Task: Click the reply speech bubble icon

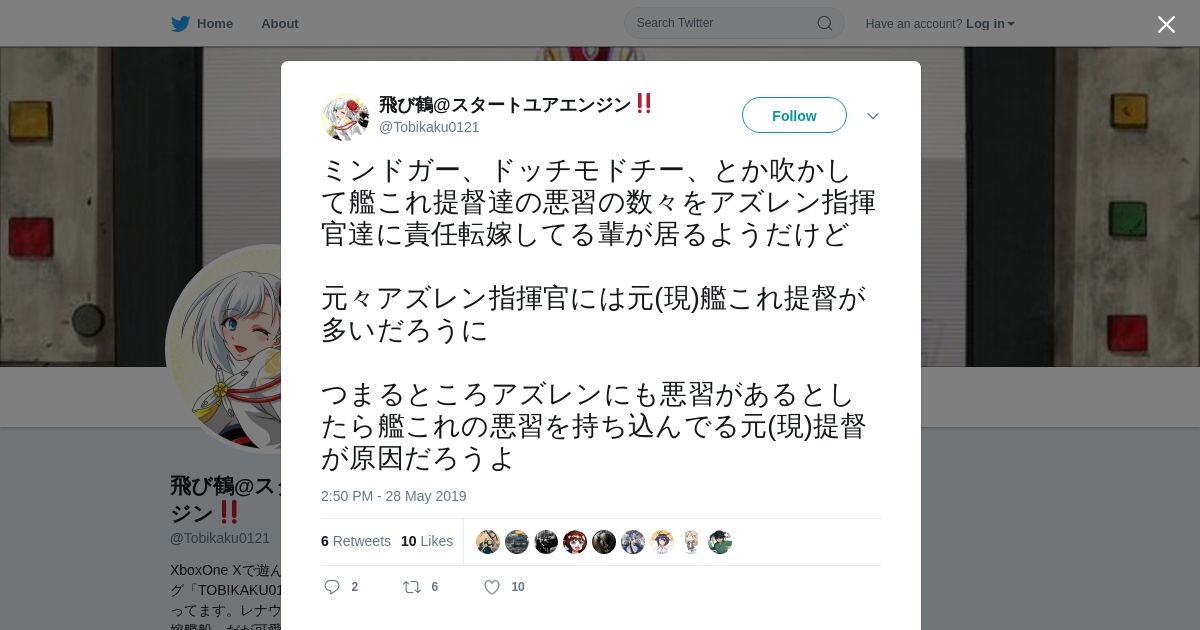Action: 332,587
